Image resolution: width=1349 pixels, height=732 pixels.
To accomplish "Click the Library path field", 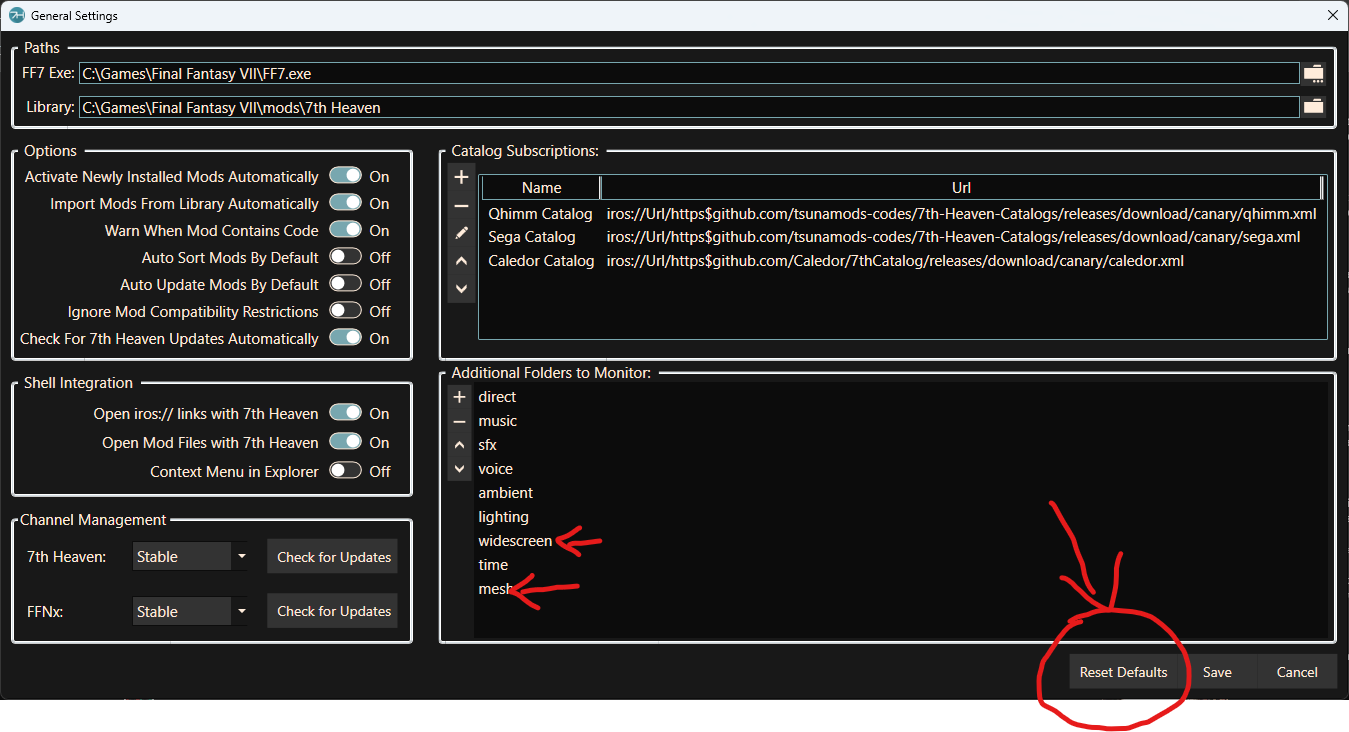I will click(689, 107).
